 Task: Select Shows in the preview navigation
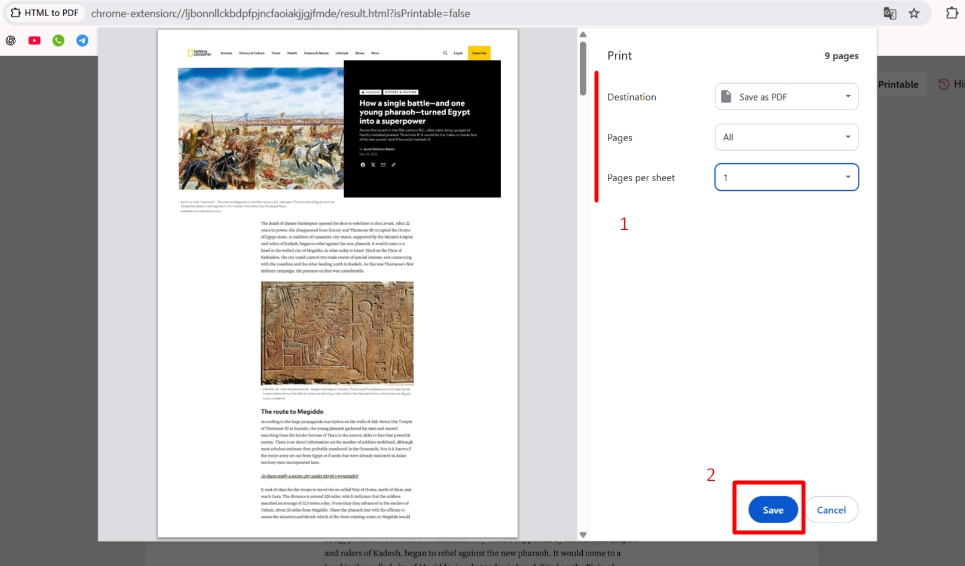point(359,53)
